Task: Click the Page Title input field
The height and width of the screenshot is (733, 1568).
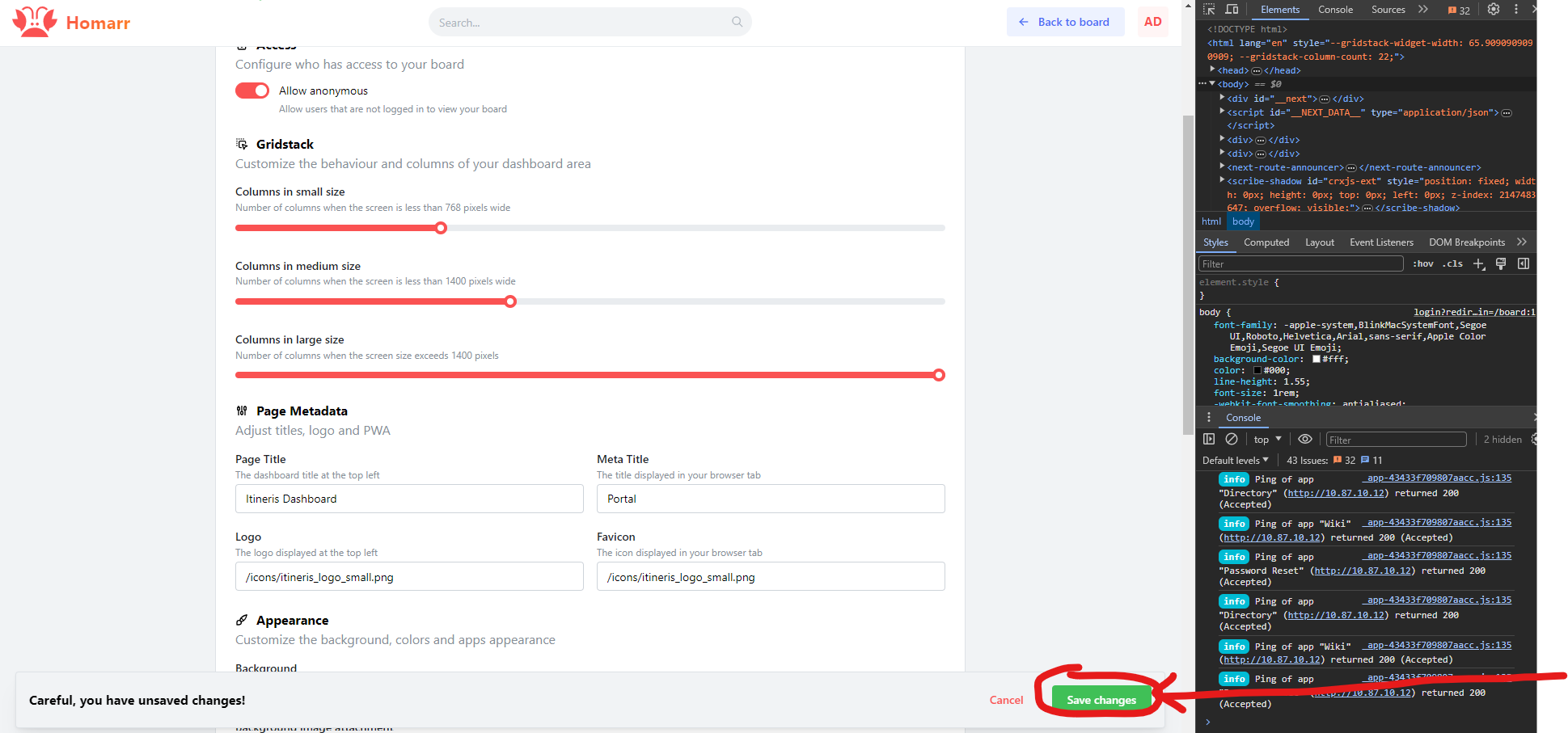Action: pyautogui.click(x=409, y=499)
